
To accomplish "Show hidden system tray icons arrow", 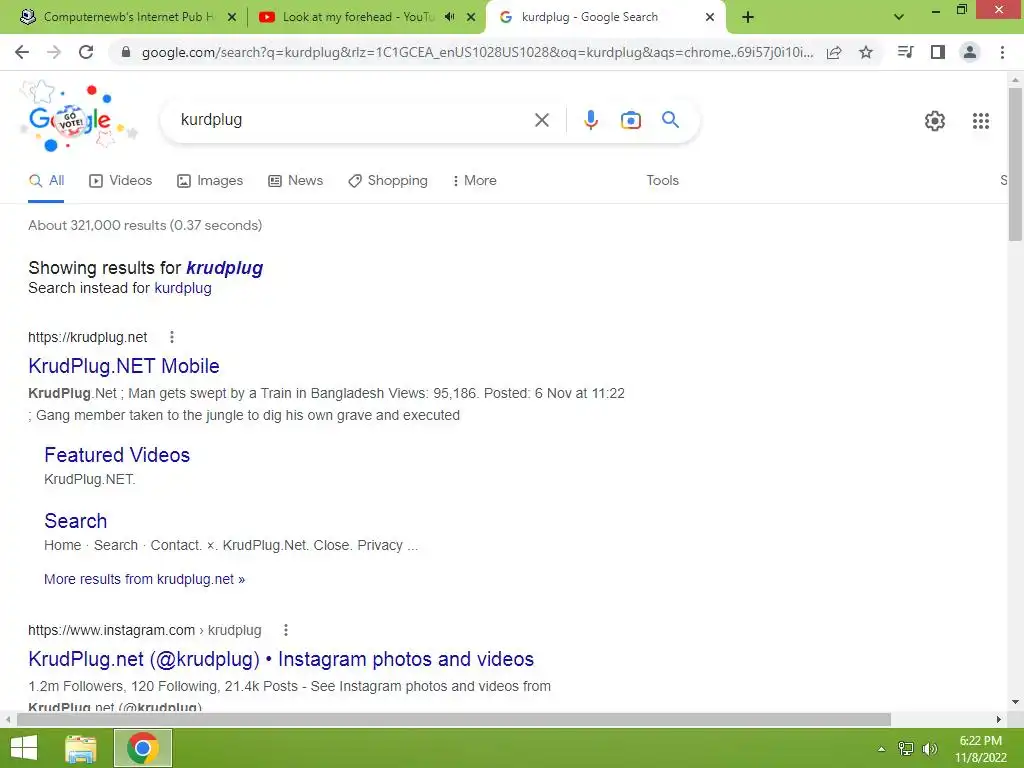I will [881, 749].
